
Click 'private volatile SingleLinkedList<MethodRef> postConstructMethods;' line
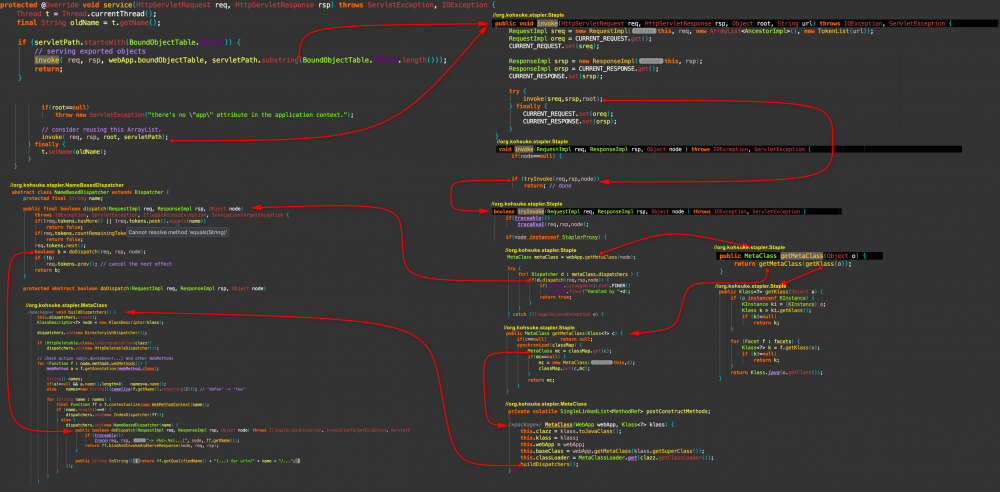coord(608,411)
